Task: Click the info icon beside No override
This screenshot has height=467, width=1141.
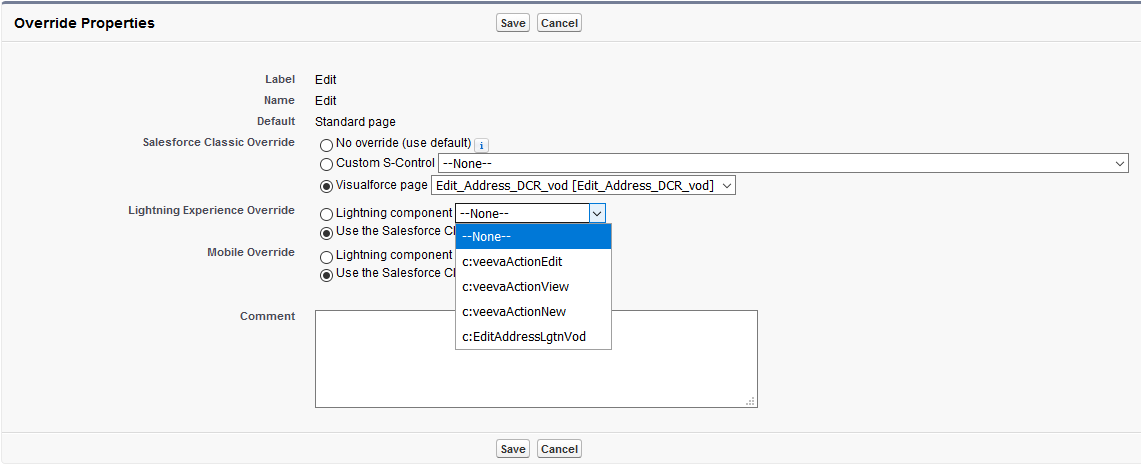Action: pyautogui.click(x=481, y=144)
